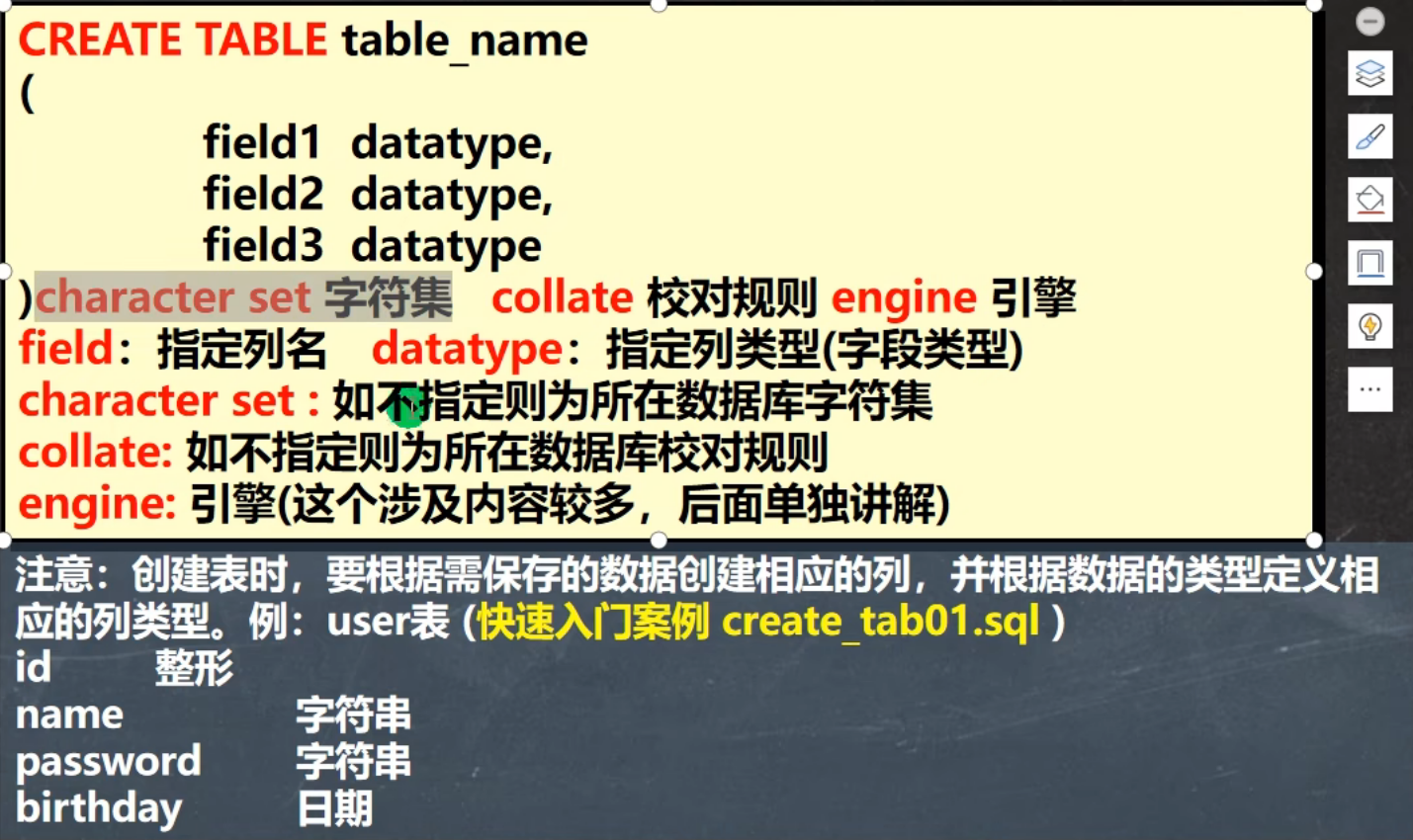Click the 'field2 datatype,' line
The height and width of the screenshot is (840, 1413).
point(378,195)
